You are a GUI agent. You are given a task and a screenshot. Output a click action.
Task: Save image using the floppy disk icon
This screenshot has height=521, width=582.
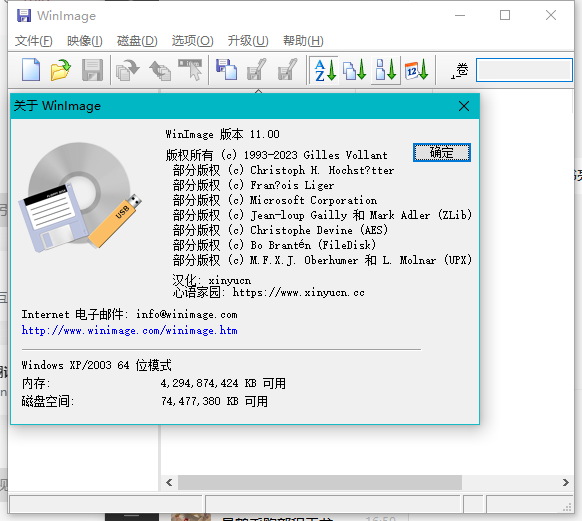coord(92,70)
